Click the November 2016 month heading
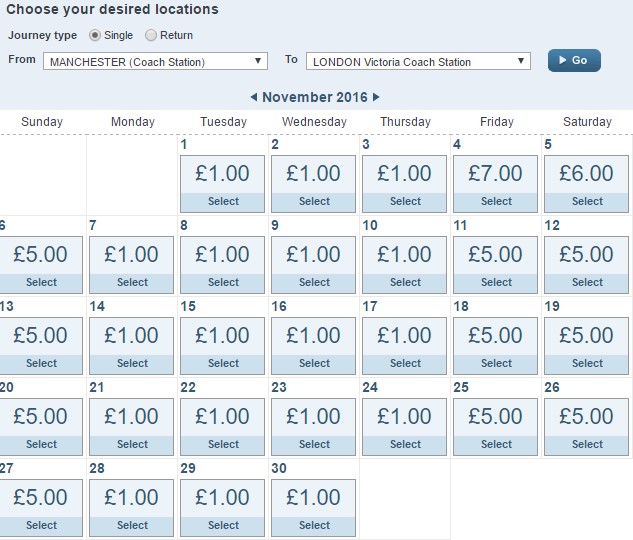Image resolution: width=633 pixels, height=540 pixels. [x=315, y=97]
